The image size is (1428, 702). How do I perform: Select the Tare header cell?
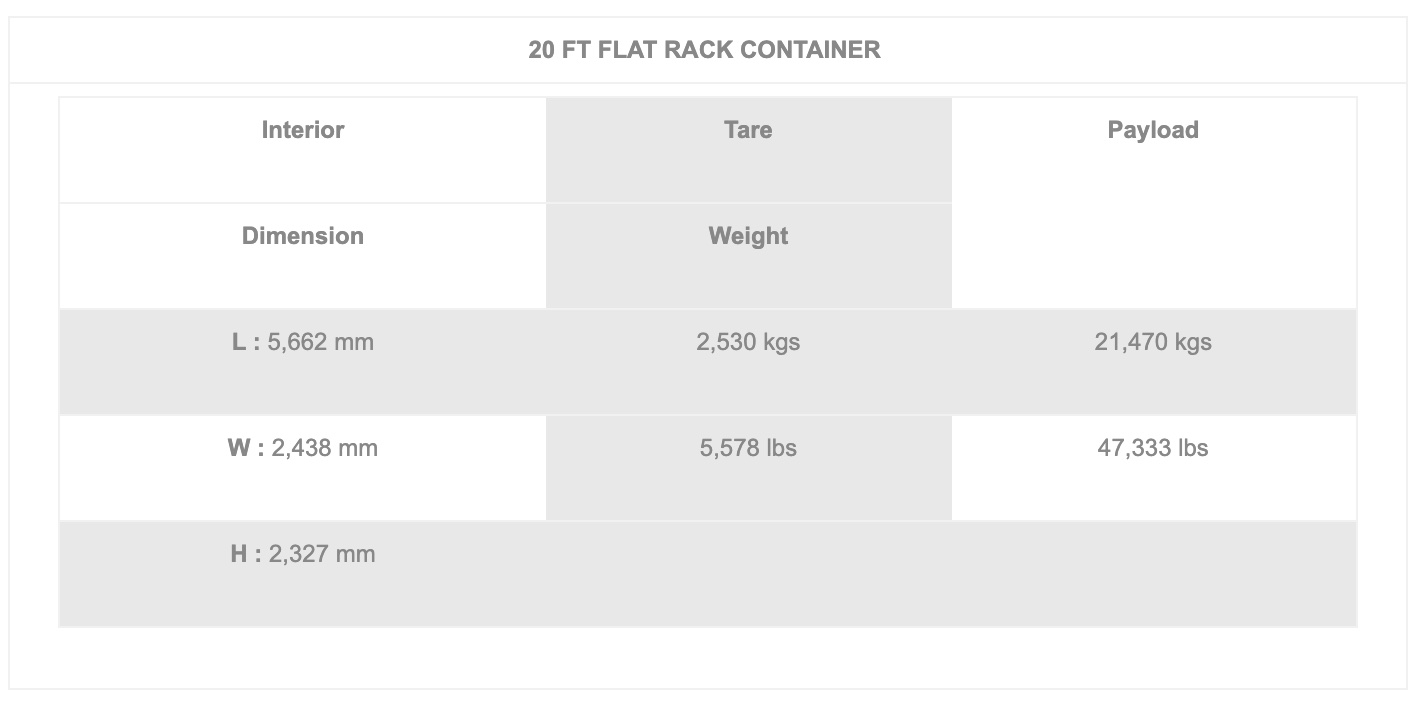tap(748, 150)
